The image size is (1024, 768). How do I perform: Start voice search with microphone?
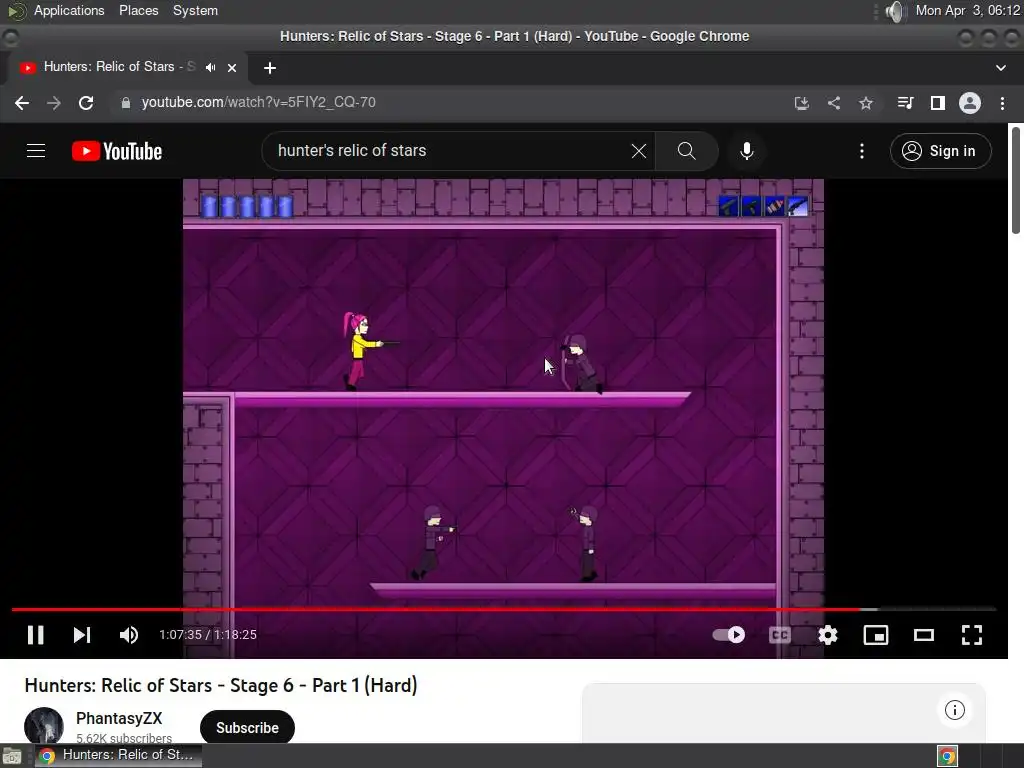point(746,151)
